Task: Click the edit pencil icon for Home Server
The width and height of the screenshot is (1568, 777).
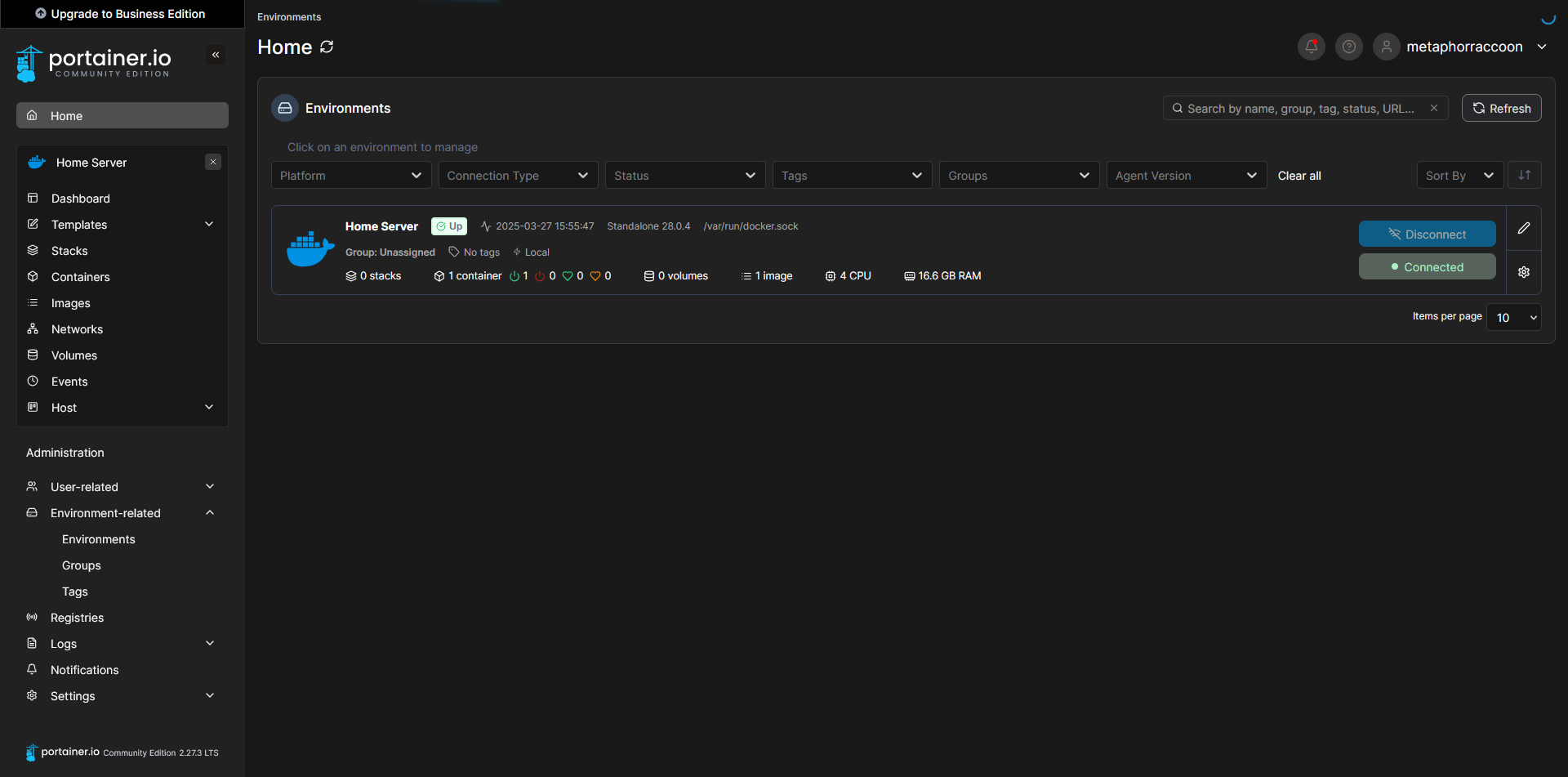Action: pyautogui.click(x=1523, y=229)
